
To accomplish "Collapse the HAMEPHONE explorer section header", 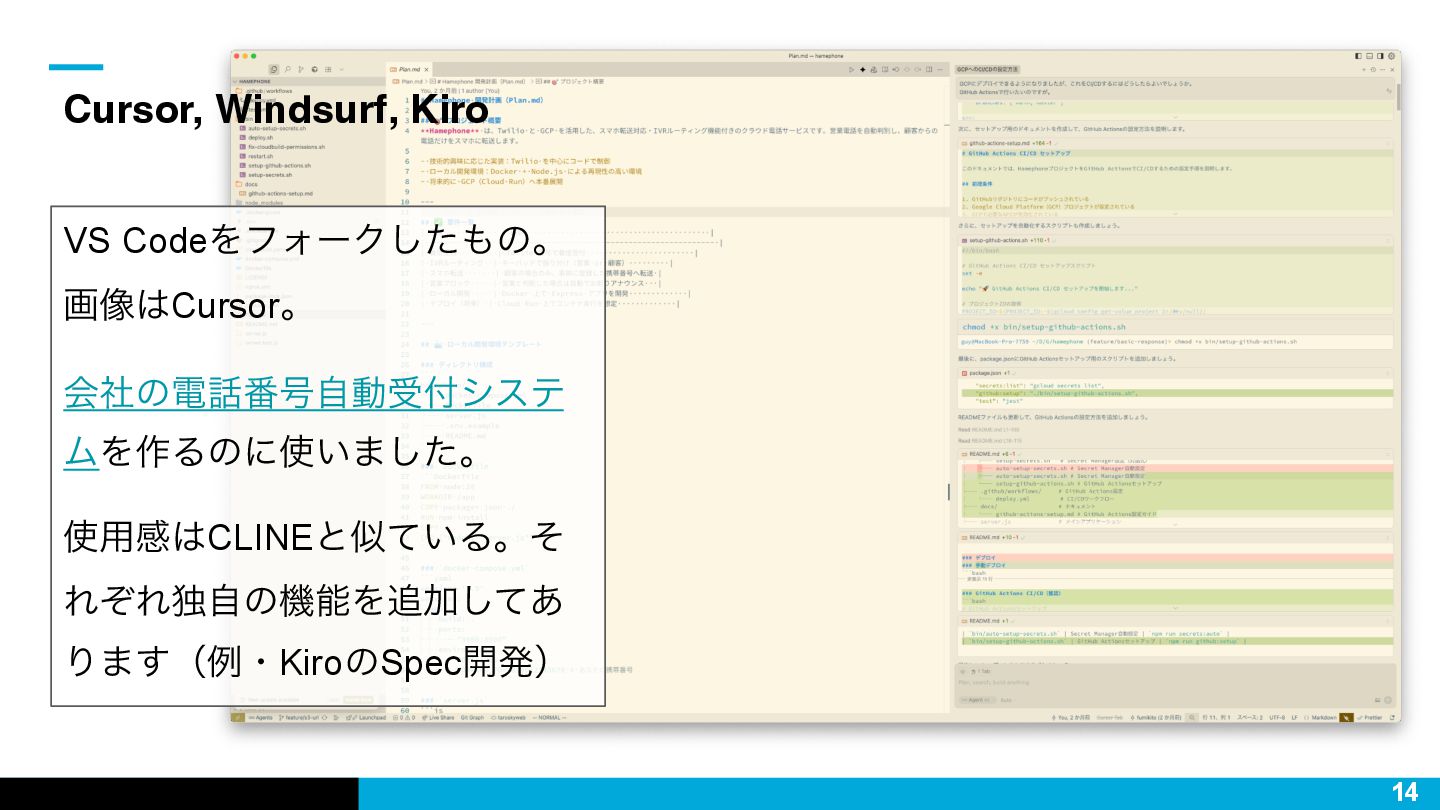I will point(309,81).
